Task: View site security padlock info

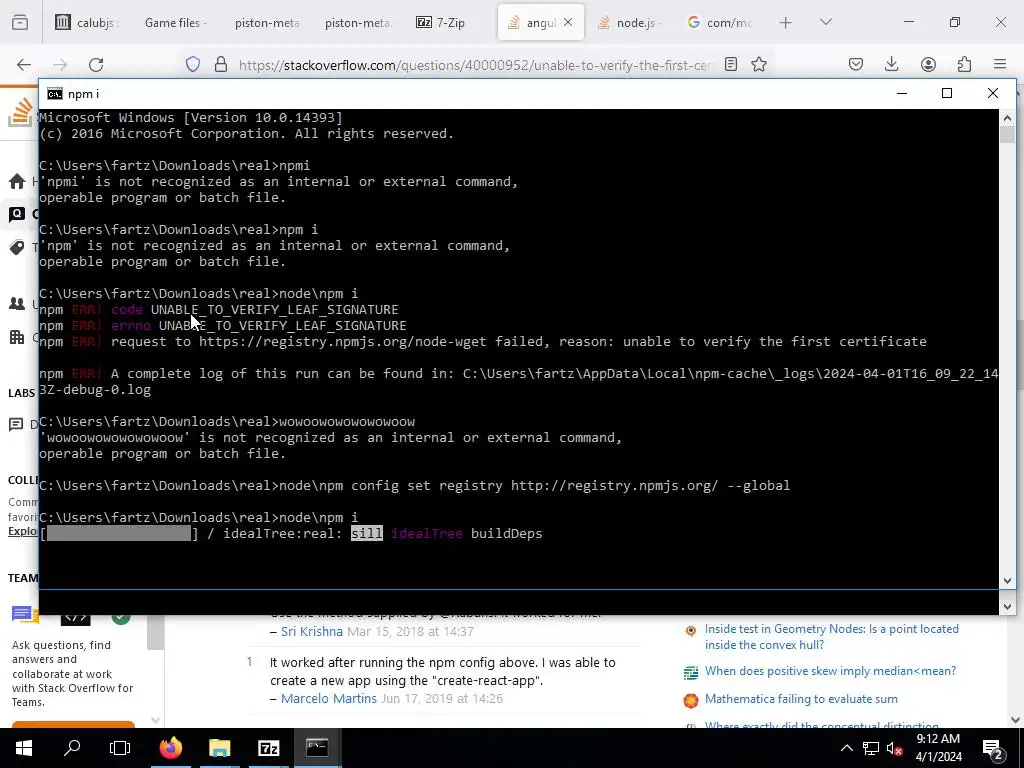Action: coord(221,64)
